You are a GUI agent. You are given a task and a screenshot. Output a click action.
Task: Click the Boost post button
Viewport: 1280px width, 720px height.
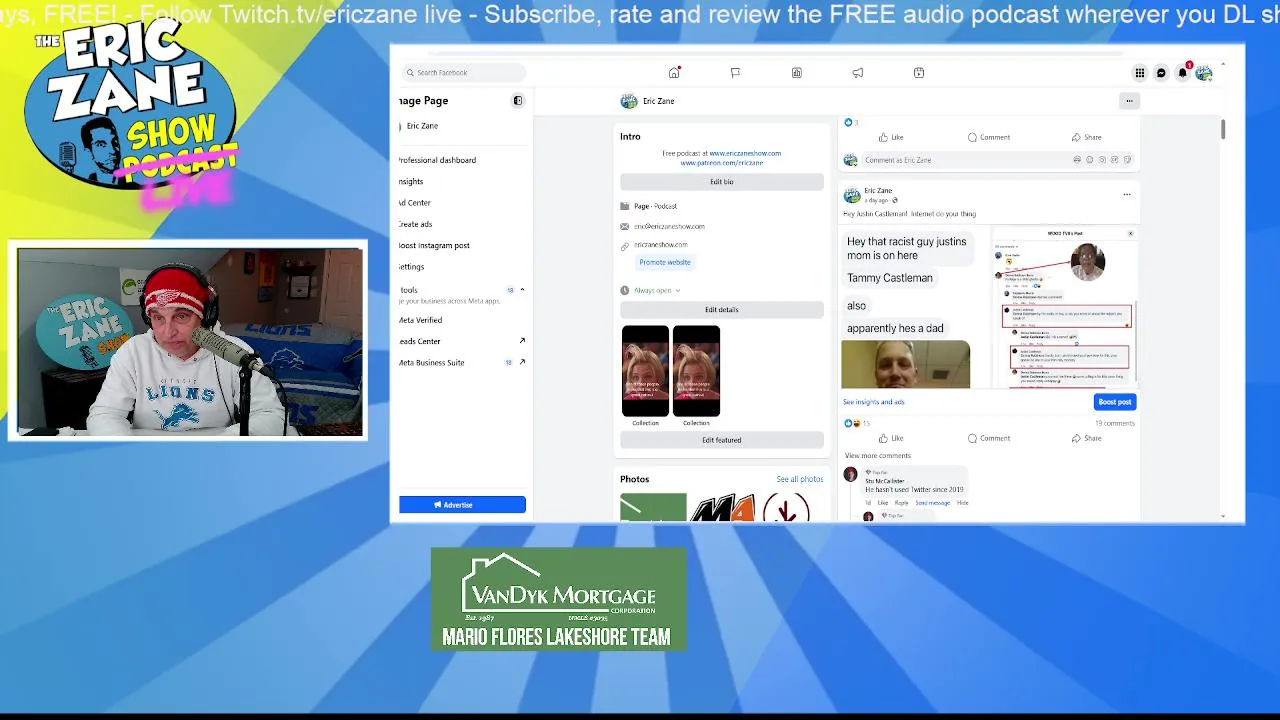[1115, 402]
